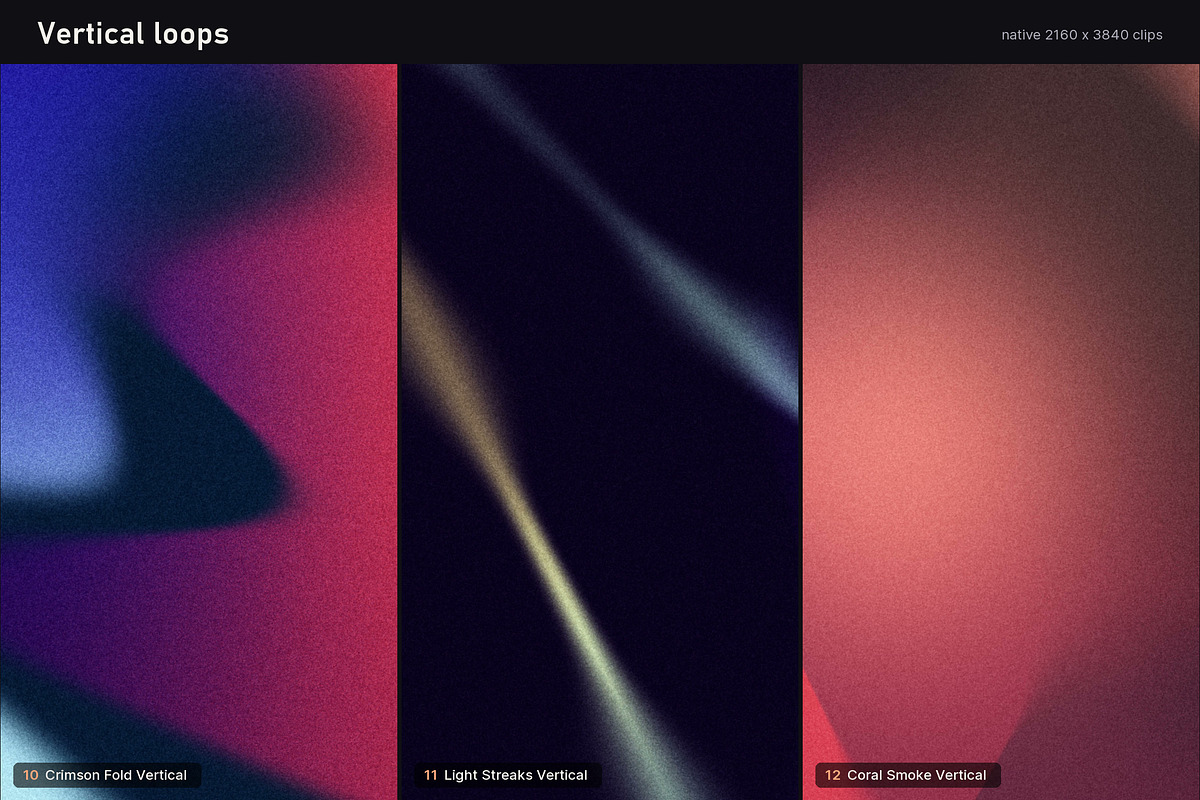
Task: Click the 'Vertical loops' heading
Action: point(133,34)
